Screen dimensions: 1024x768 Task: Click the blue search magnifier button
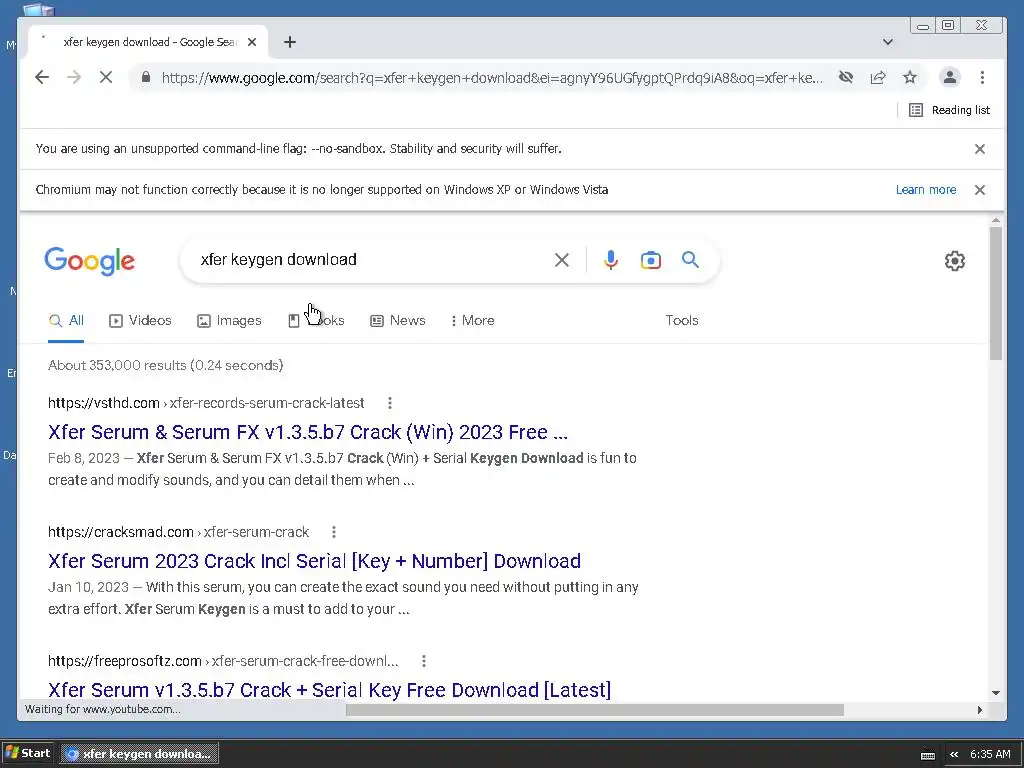point(690,260)
